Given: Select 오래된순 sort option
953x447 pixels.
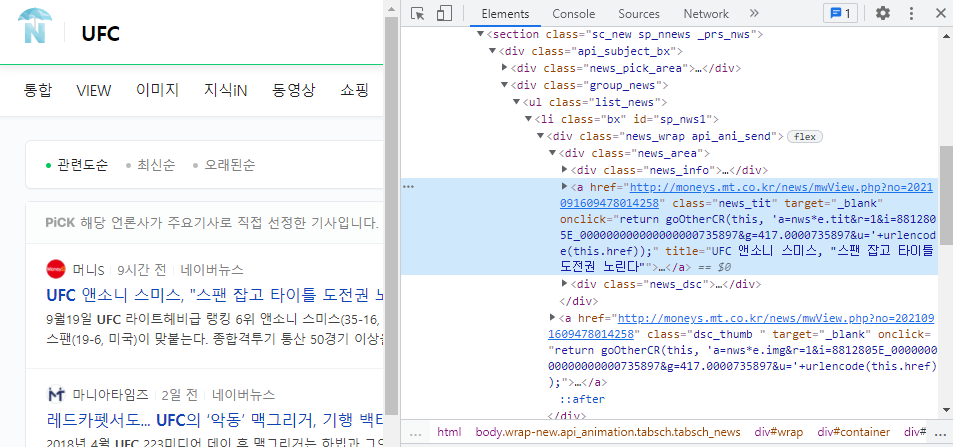Looking at the screenshot, I should (x=230, y=165).
